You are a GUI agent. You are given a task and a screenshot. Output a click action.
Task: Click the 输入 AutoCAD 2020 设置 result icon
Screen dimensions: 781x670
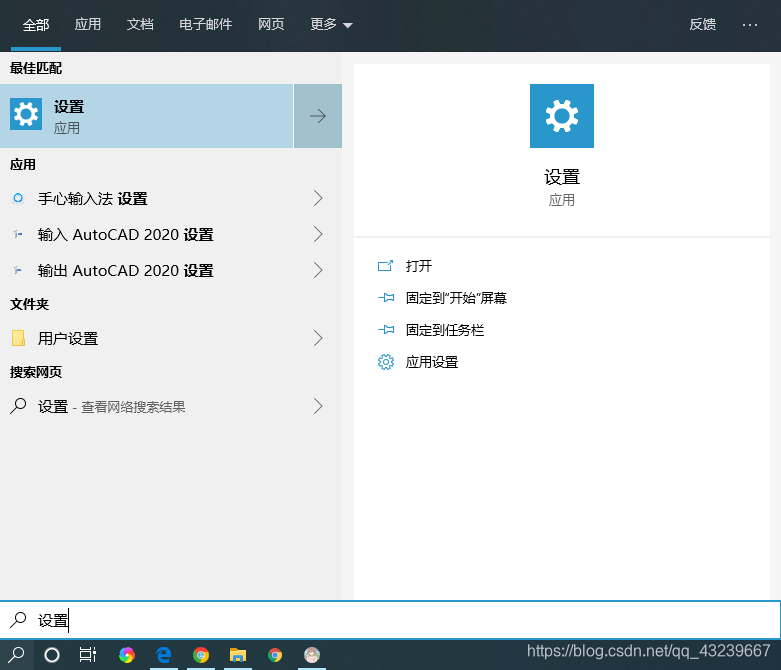(x=18, y=234)
